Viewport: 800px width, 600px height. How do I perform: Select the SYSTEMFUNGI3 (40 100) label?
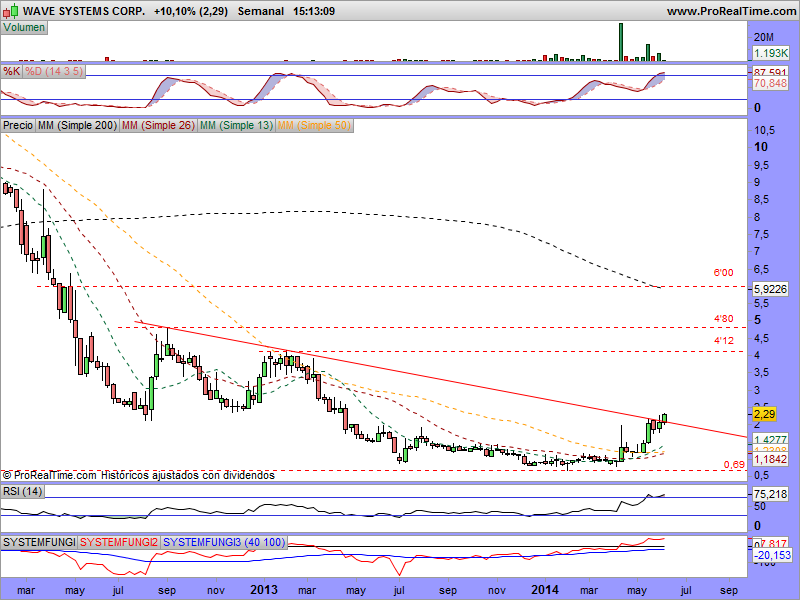(x=224, y=542)
